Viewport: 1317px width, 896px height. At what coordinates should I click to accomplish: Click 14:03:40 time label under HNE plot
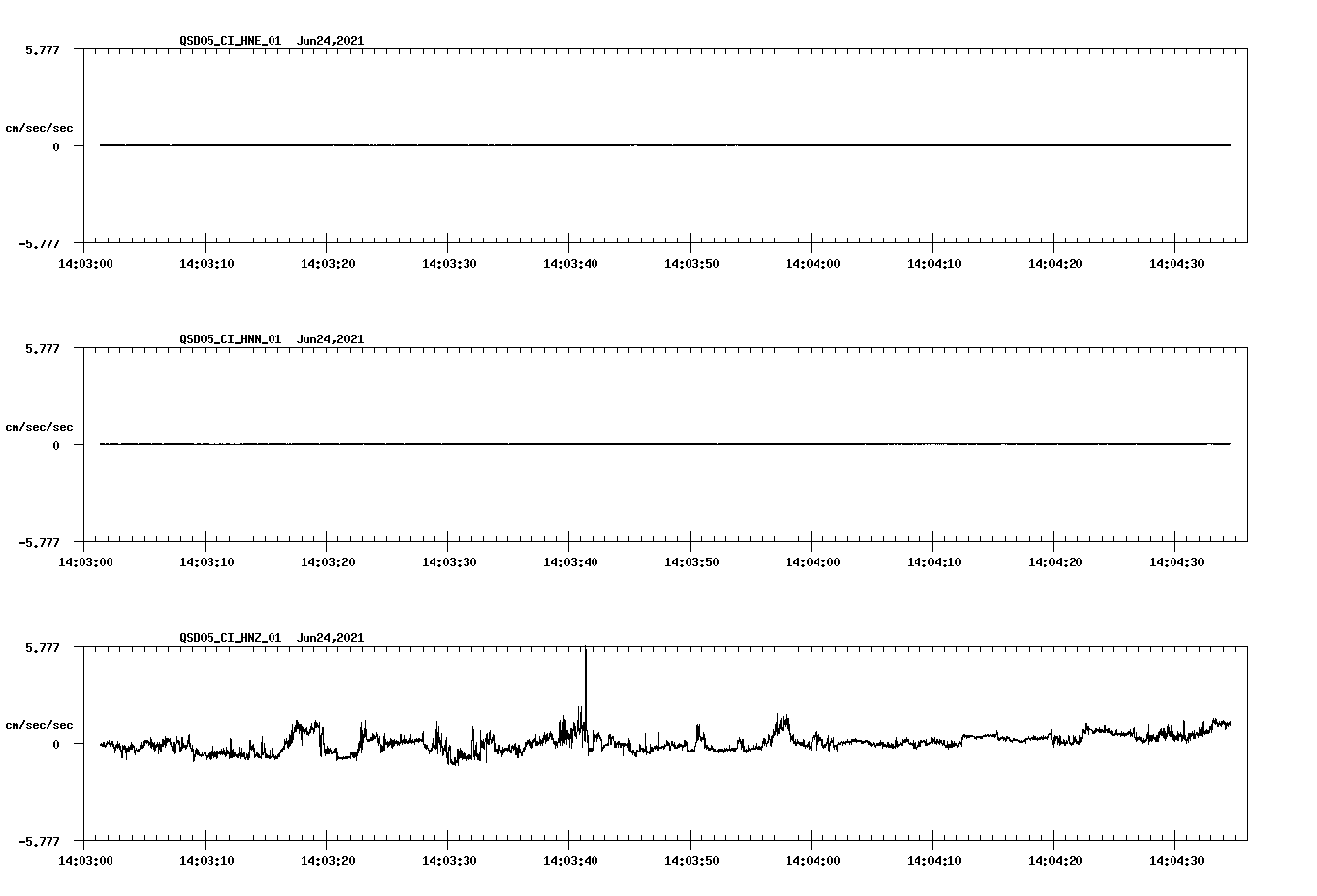point(570,264)
